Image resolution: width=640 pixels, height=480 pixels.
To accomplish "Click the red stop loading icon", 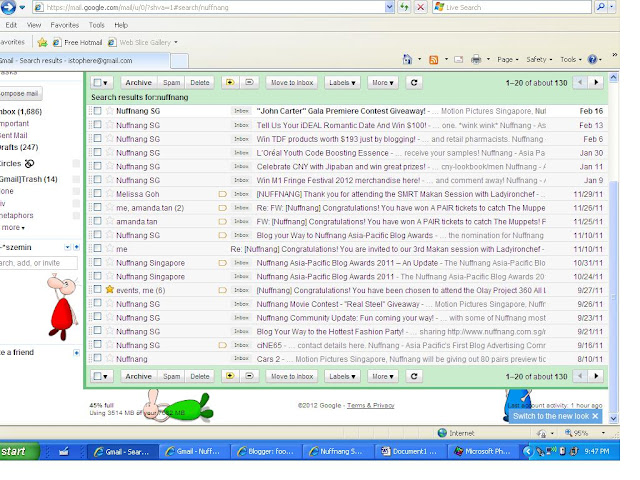I will [x=420, y=7].
